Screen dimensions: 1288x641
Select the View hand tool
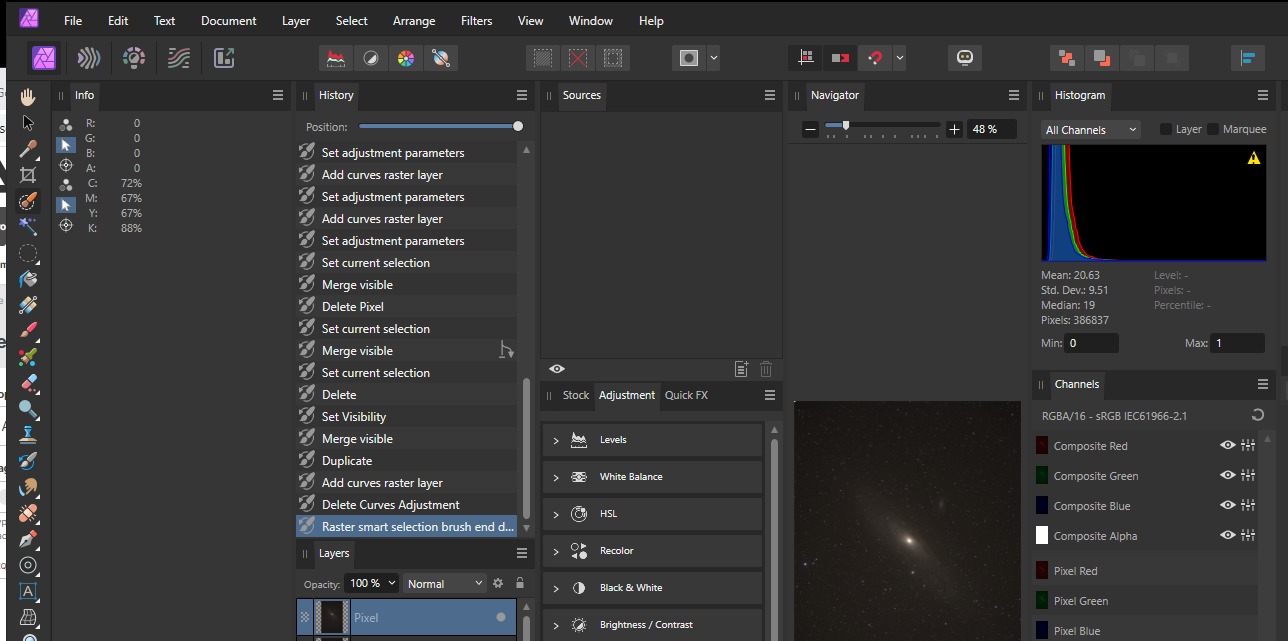(x=27, y=96)
